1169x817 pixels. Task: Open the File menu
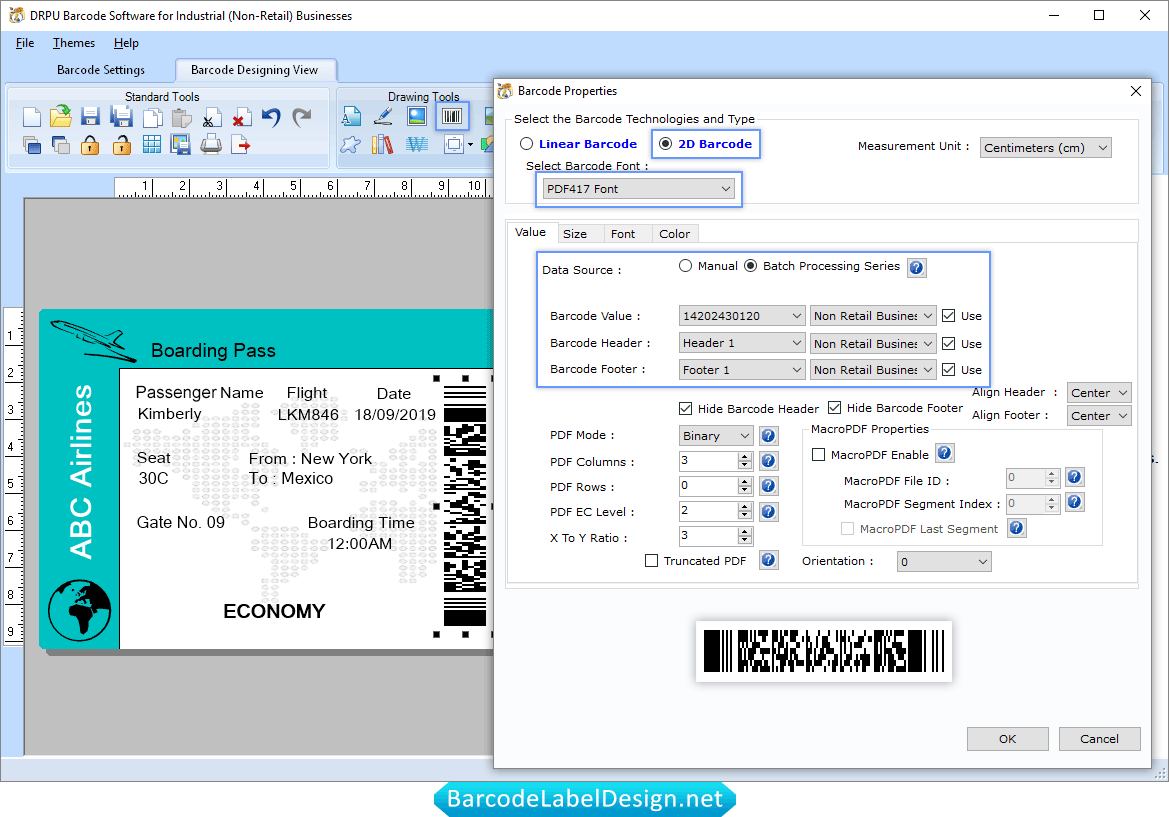pos(25,43)
